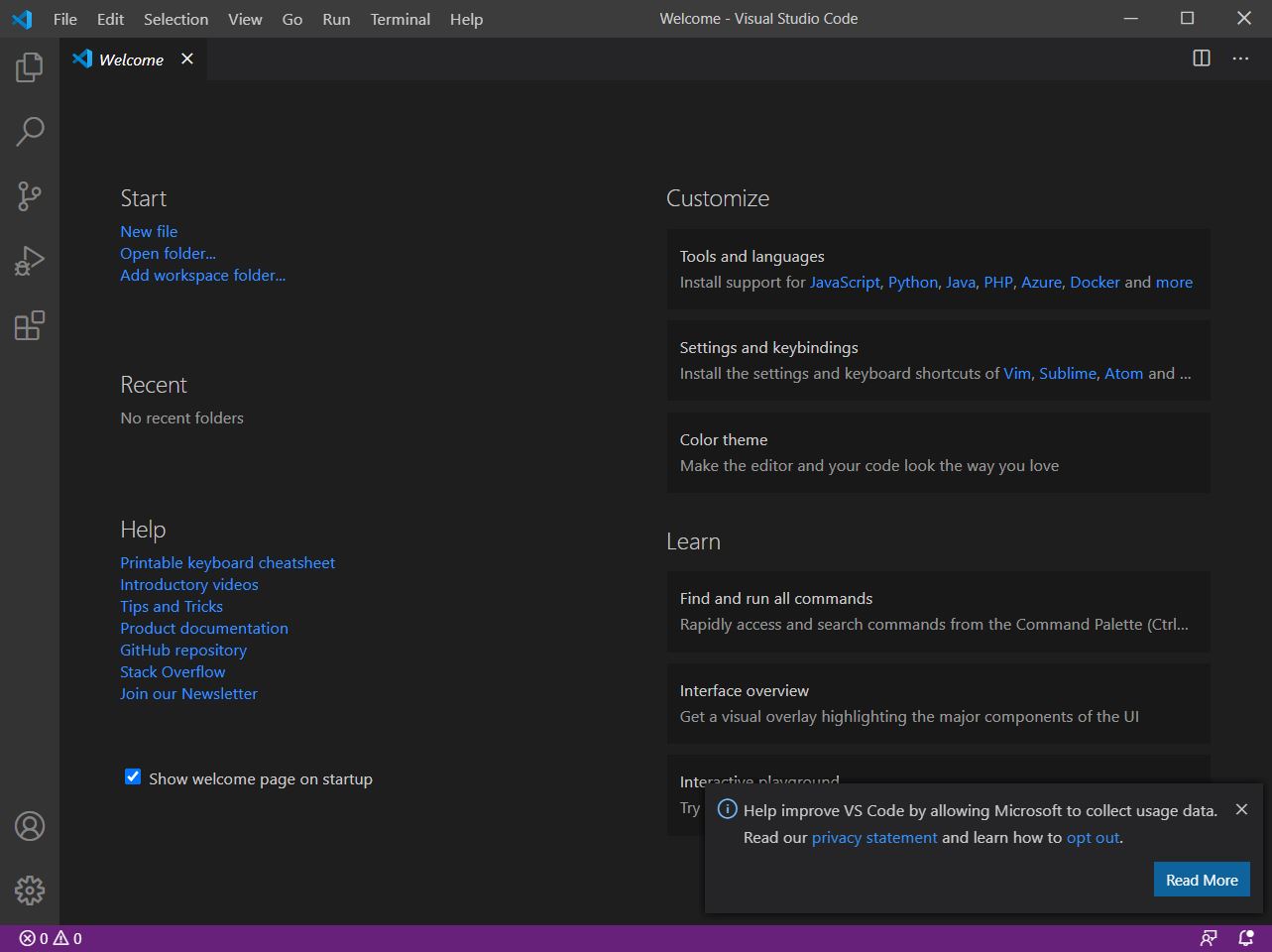Open the Manage gear icon

point(30,890)
